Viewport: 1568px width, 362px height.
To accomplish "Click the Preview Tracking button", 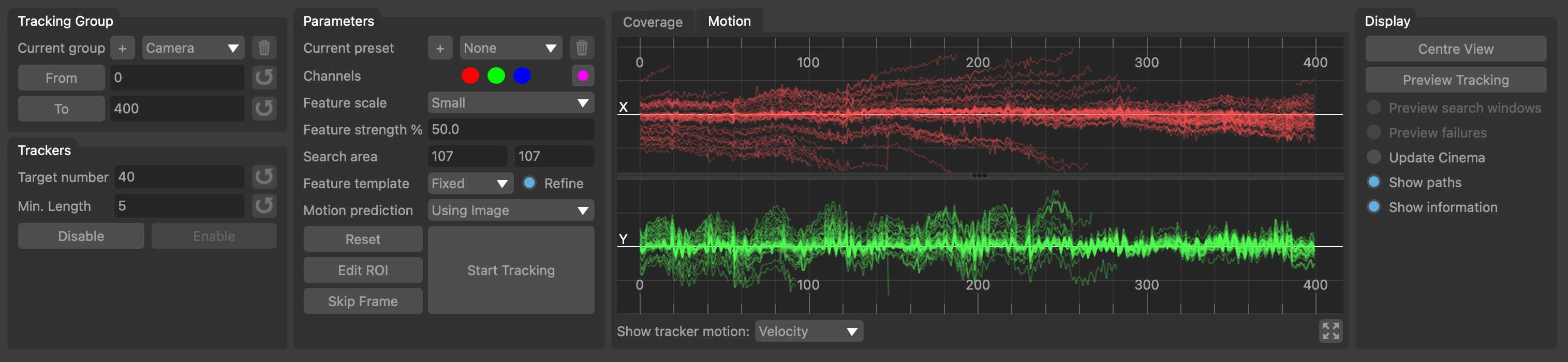I will [1455, 80].
